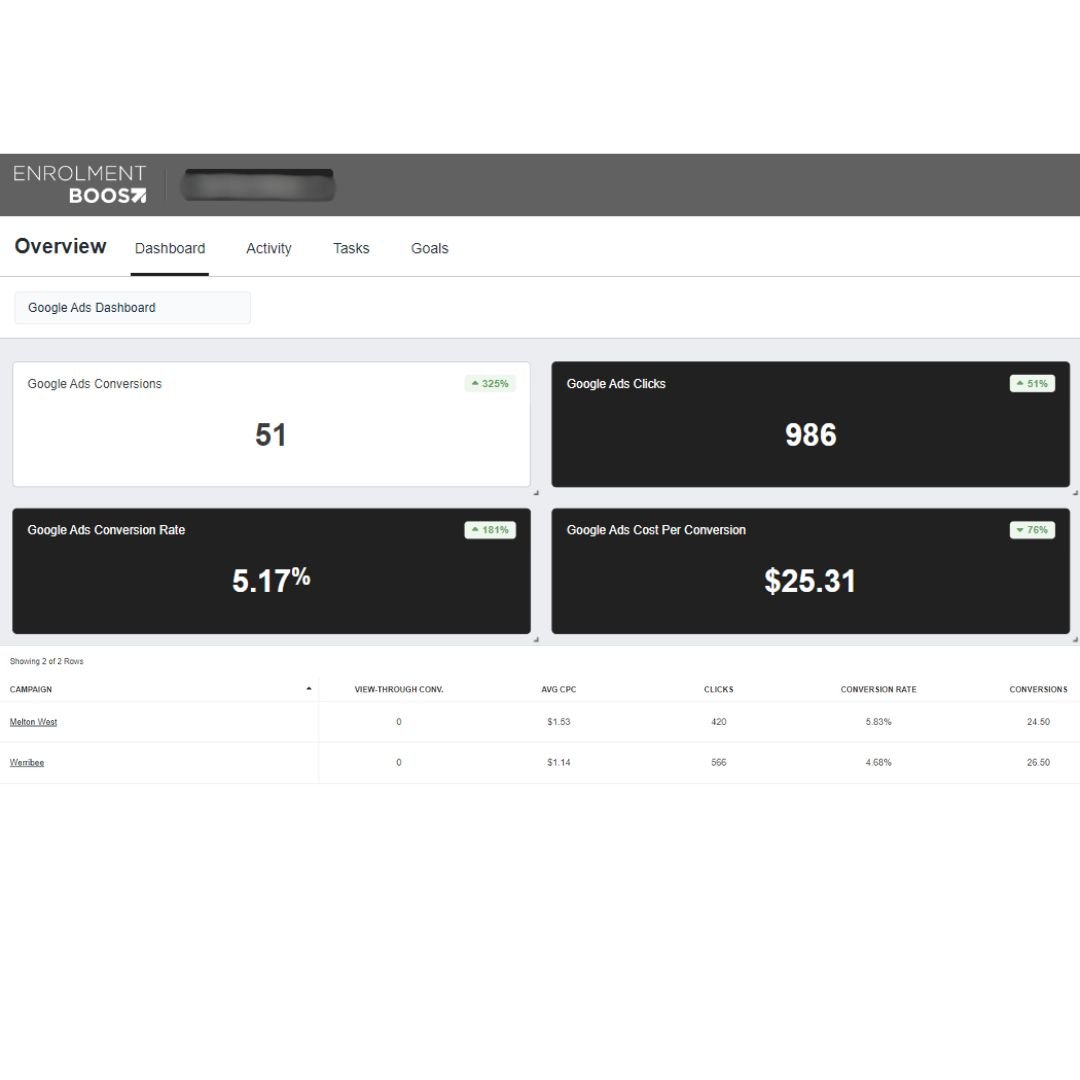
Task: Click the Google Ads Conversion Rate title
Action: [x=106, y=530]
